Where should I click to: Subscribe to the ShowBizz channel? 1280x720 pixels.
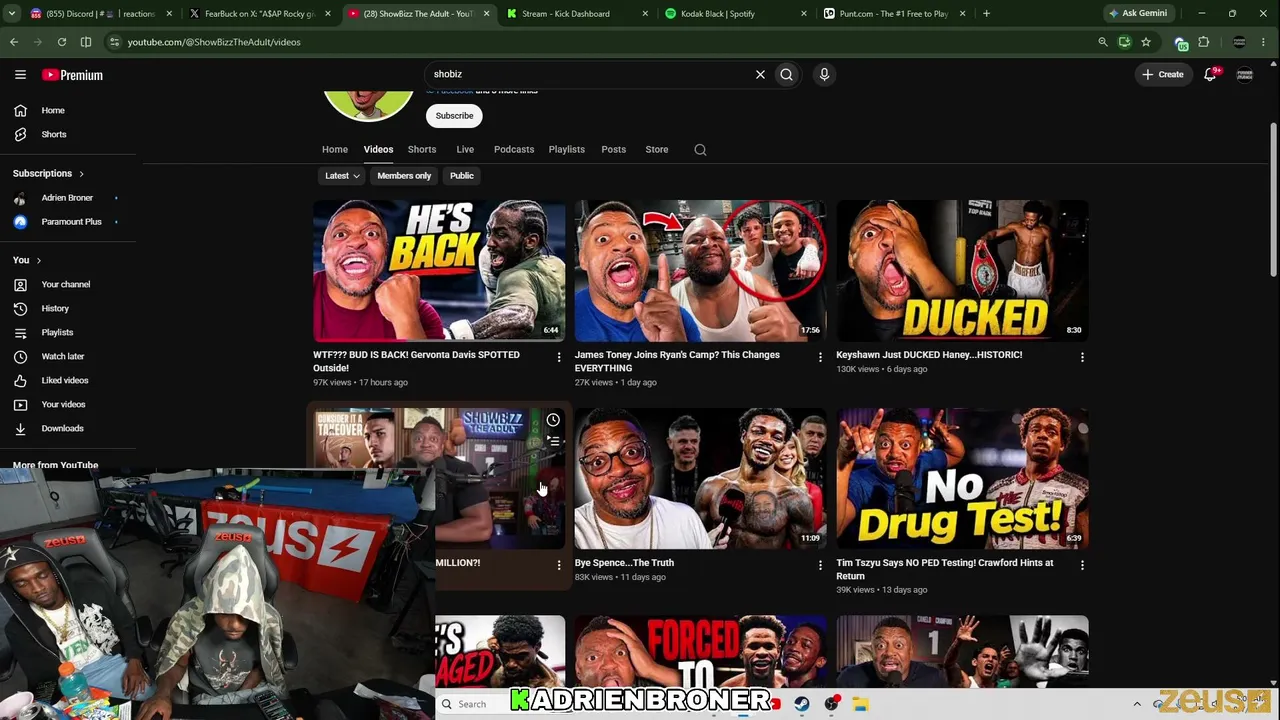pyautogui.click(x=454, y=116)
